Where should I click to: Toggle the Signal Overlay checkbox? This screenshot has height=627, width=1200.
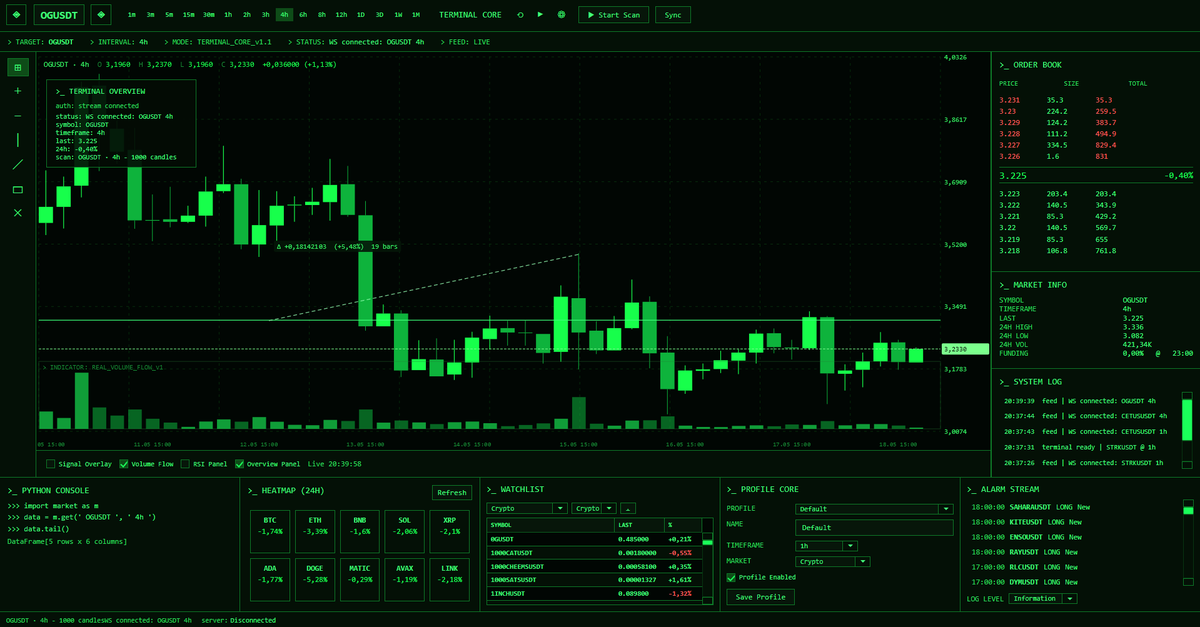click(x=50, y=464)
